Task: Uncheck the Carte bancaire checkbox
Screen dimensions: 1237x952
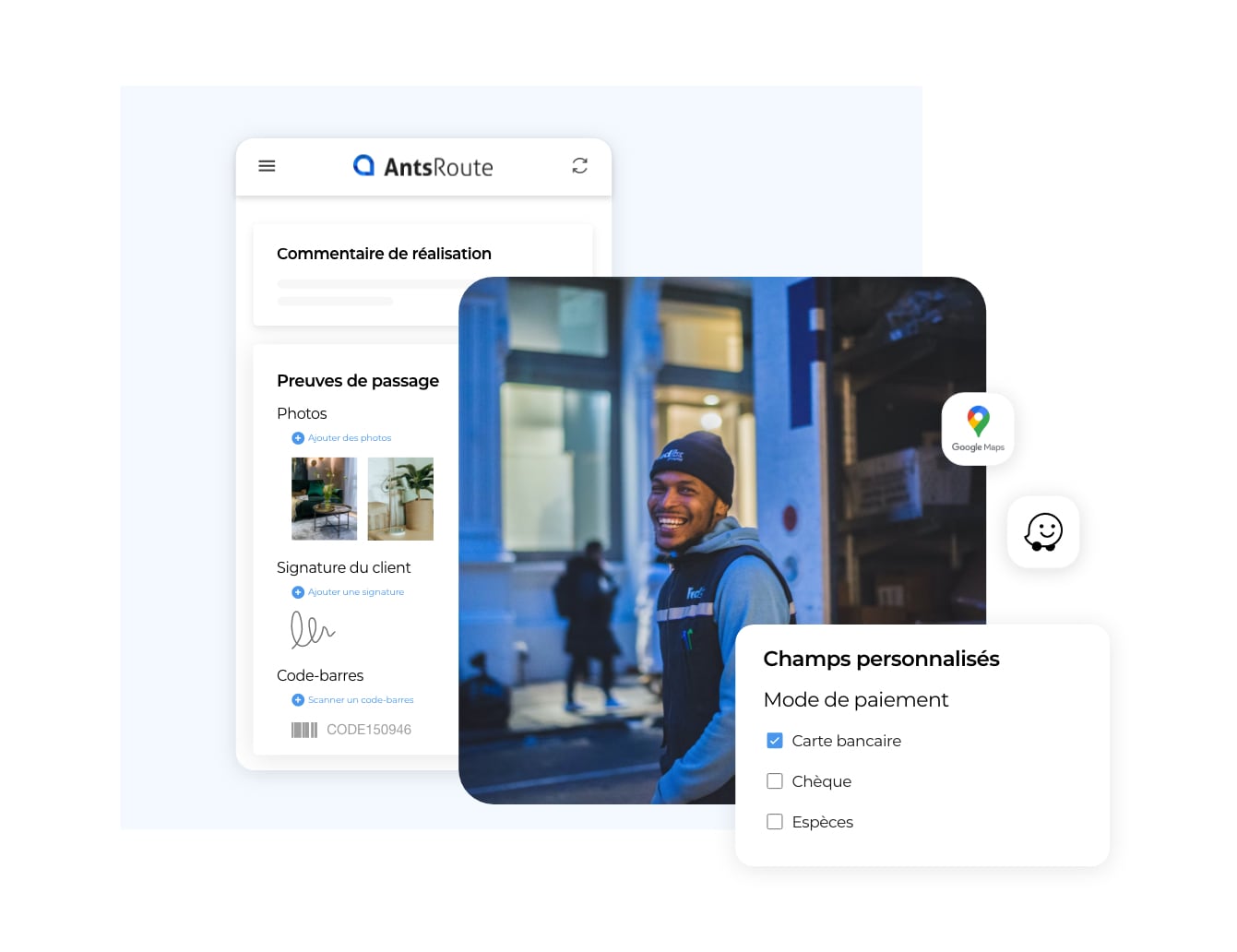Action: 775,741
